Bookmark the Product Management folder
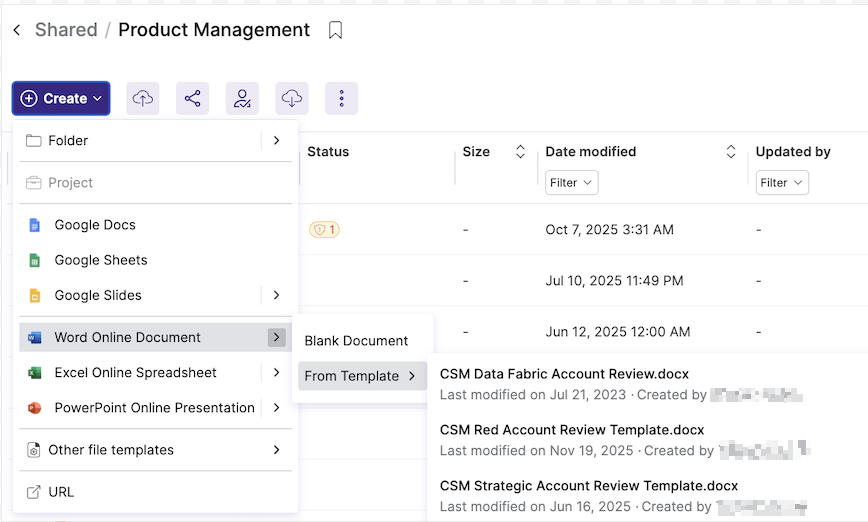868x522 pixels. (335, 31)
